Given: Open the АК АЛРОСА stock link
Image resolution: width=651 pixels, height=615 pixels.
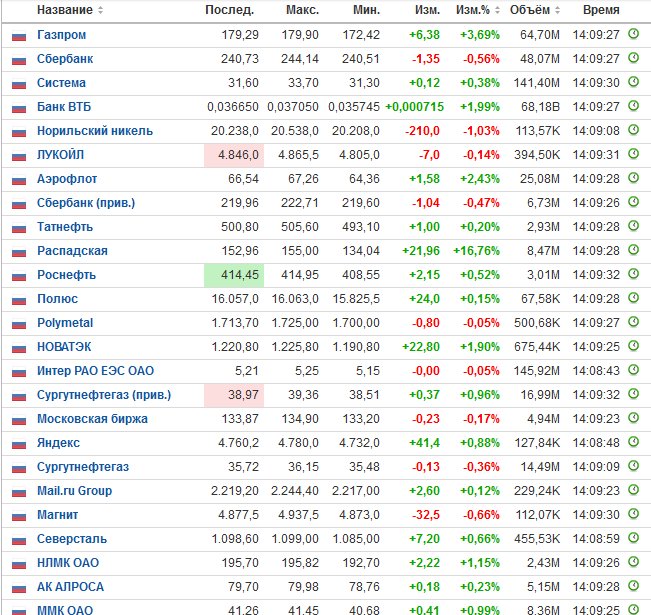Looking at the screenshot, I should coord(70,587).
